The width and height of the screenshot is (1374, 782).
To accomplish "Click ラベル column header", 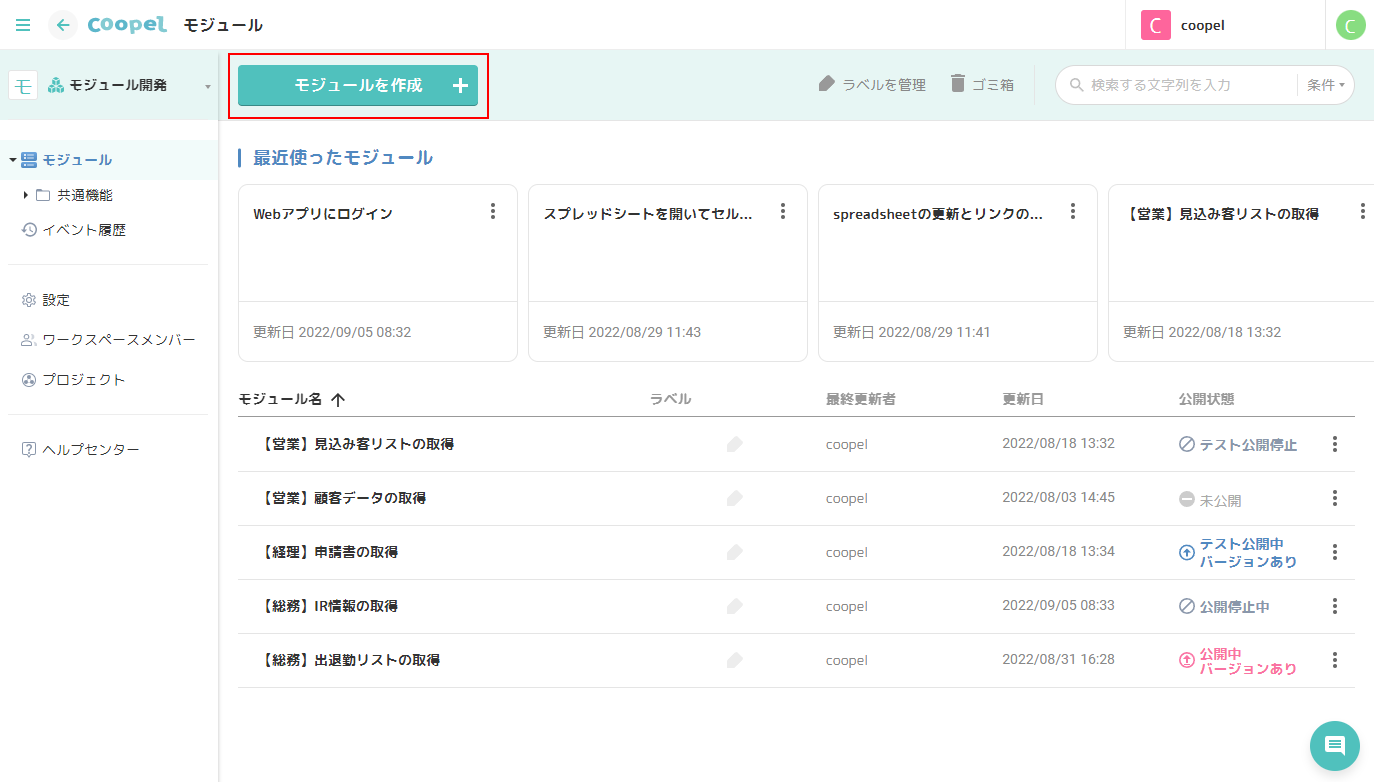I will [x=670, y=399].
